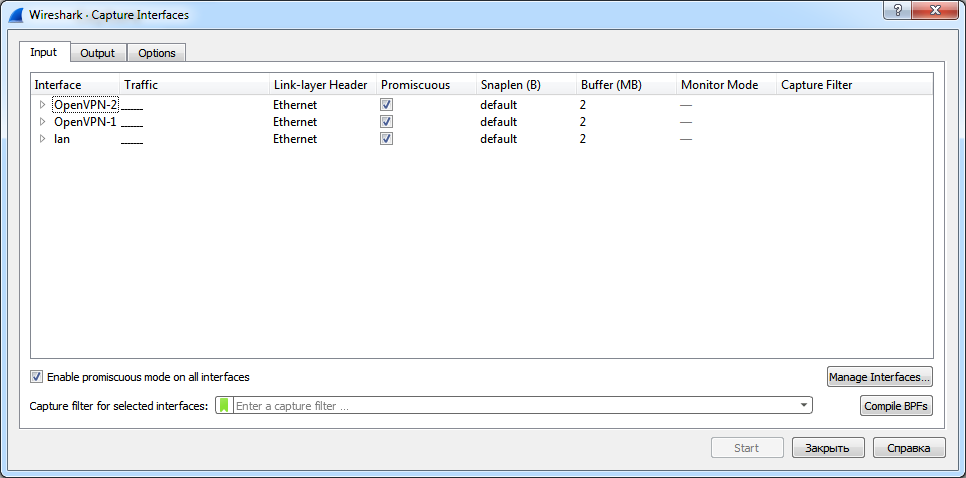The image size is (966, 478).
Task: Click the Snaplen (B) column header
Action: (527, 85)
